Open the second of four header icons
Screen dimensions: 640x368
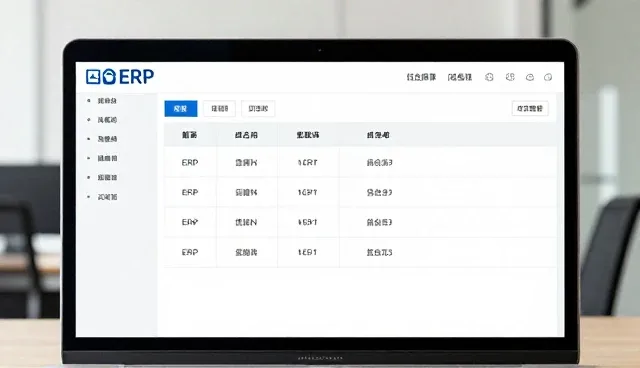coord(510,77)
